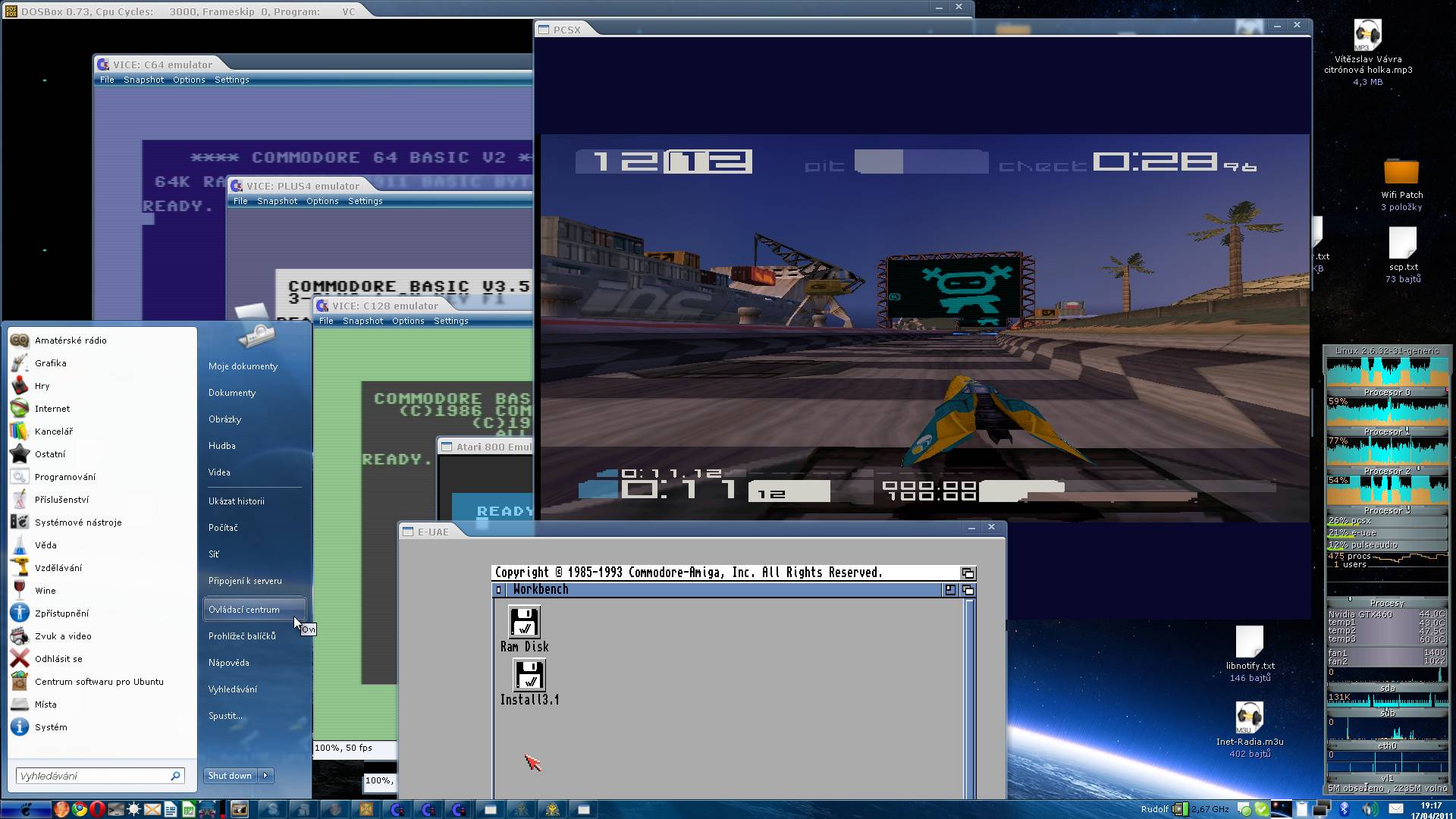Open the clipboard manager tray icon

coord(1301,809)
